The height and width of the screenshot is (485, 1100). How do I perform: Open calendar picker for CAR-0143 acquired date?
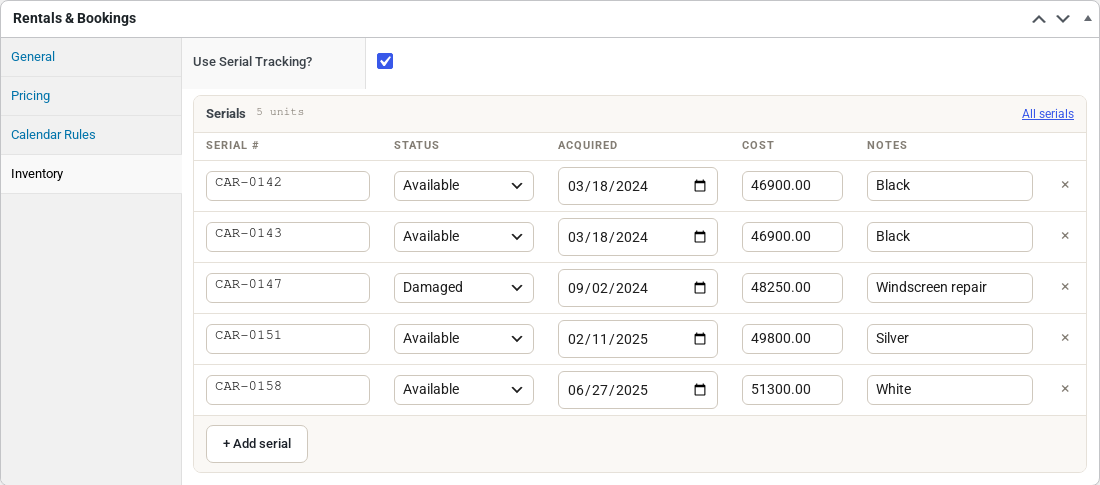click(699, 237)
